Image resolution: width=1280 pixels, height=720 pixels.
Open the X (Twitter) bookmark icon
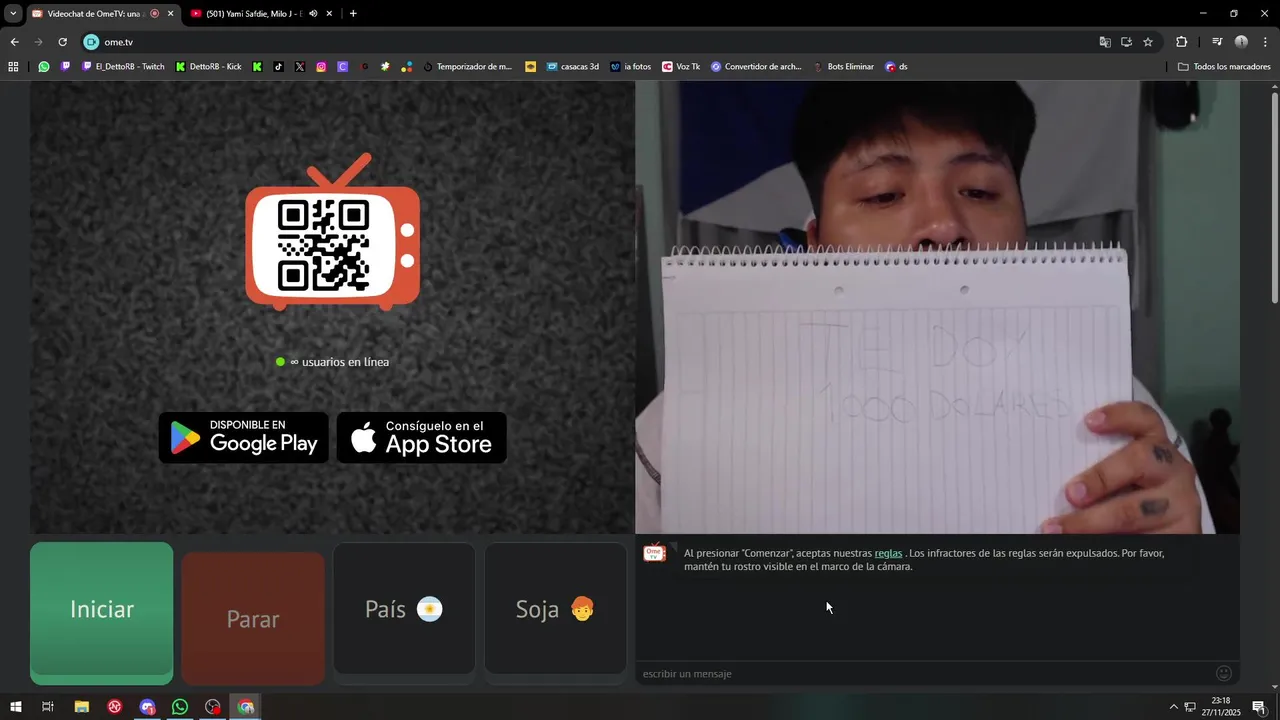300,67
